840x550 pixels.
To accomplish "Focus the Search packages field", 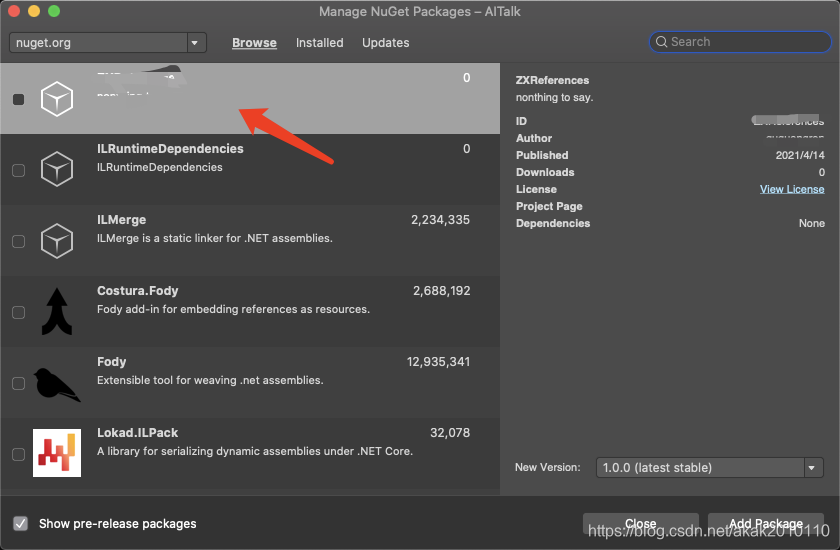I will 740,42.
